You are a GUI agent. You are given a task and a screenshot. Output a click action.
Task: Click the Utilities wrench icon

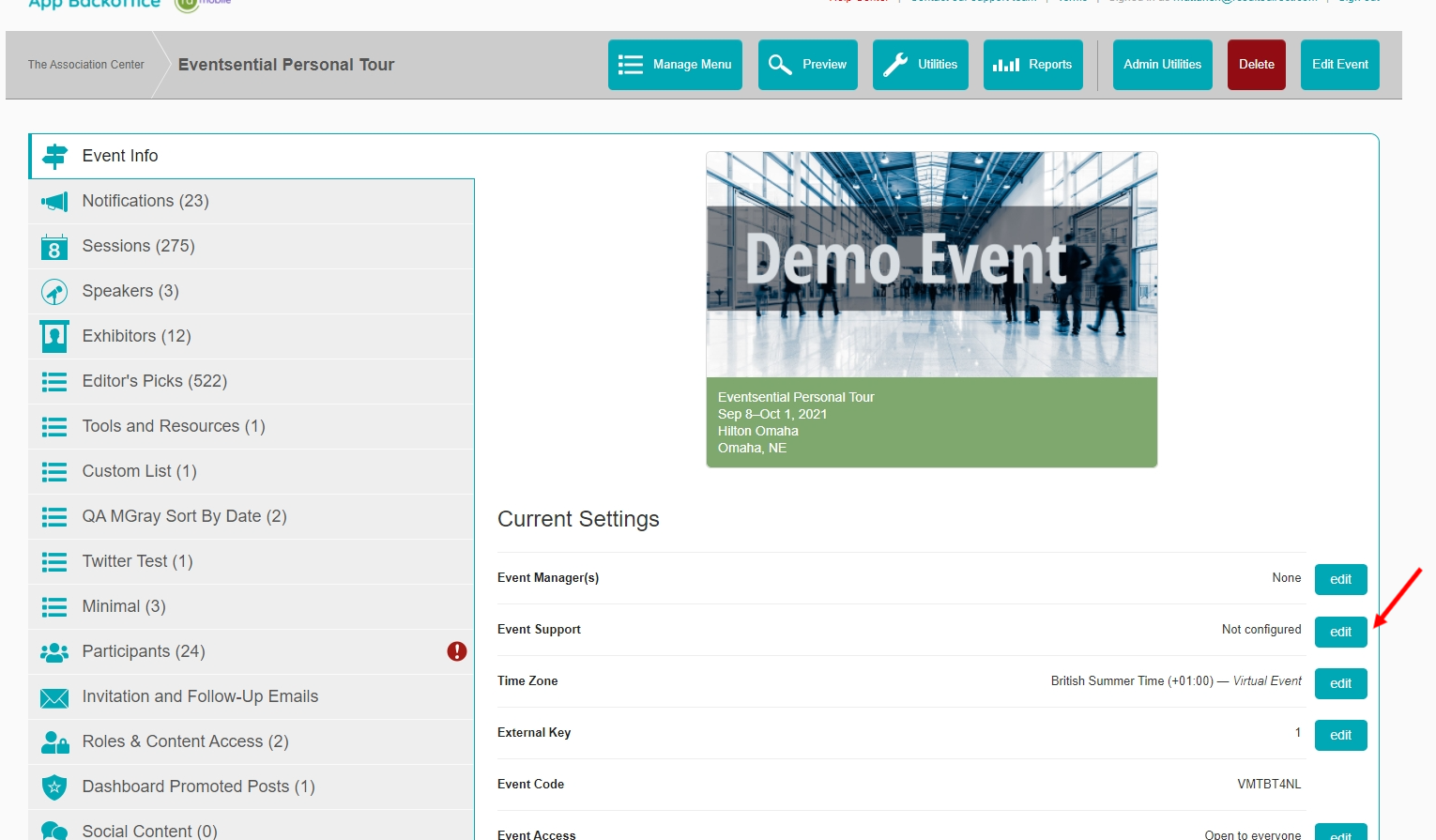(895, 65)
